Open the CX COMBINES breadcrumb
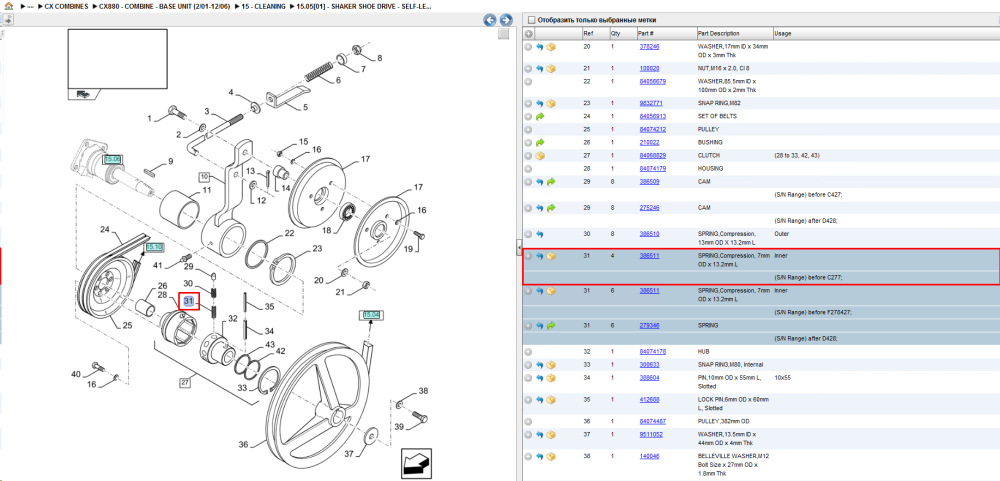This screenshot has height=481, width=1000. coord(66,6)
